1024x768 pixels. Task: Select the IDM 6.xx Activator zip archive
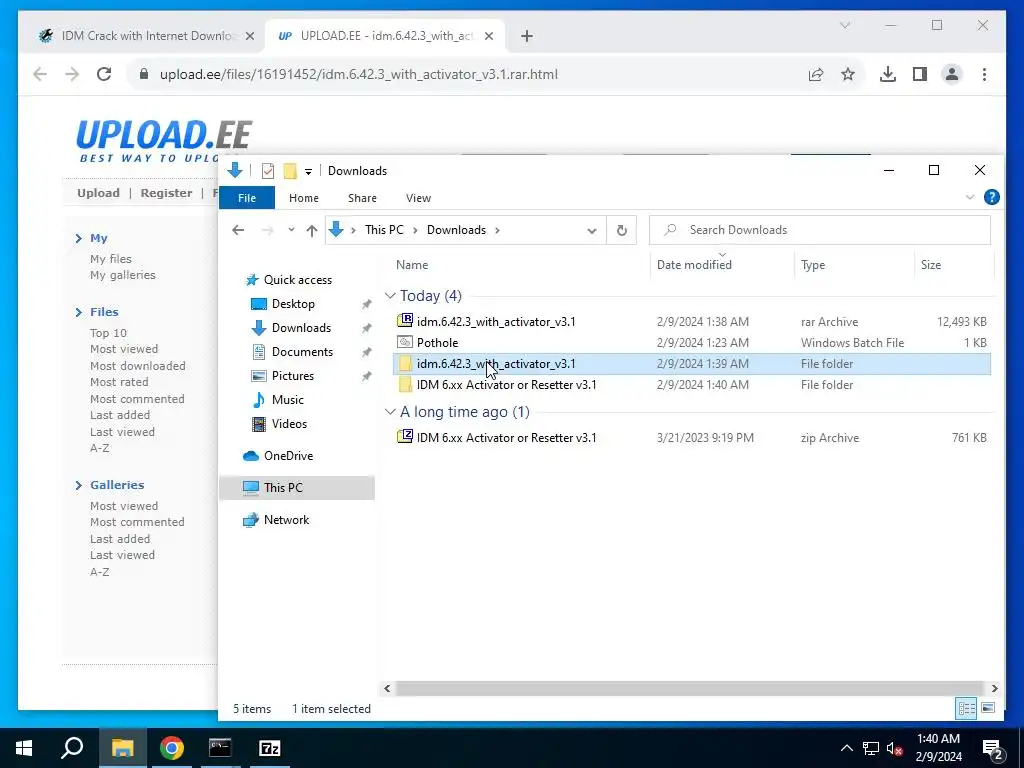point(506,438)
